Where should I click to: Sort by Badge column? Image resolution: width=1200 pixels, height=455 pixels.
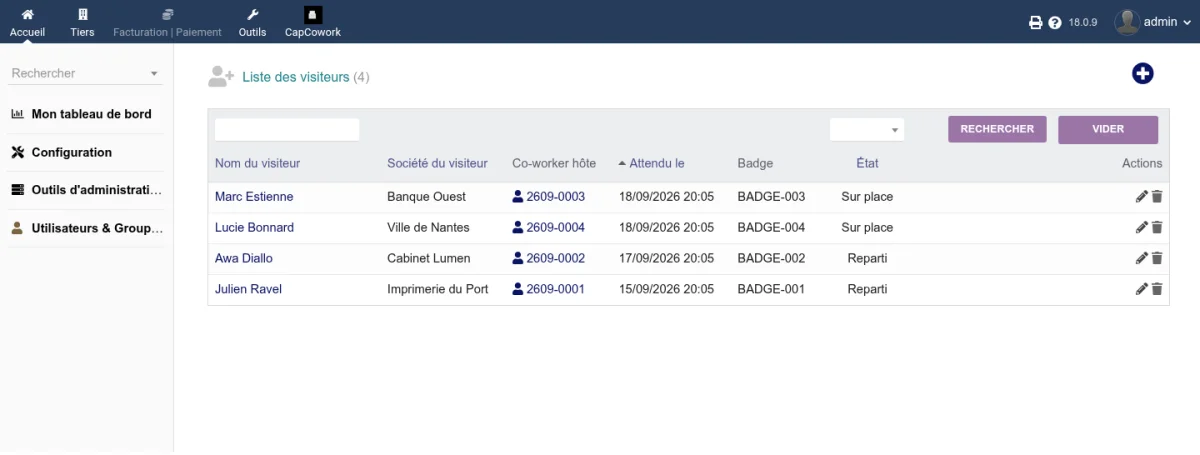coord(755,163)
